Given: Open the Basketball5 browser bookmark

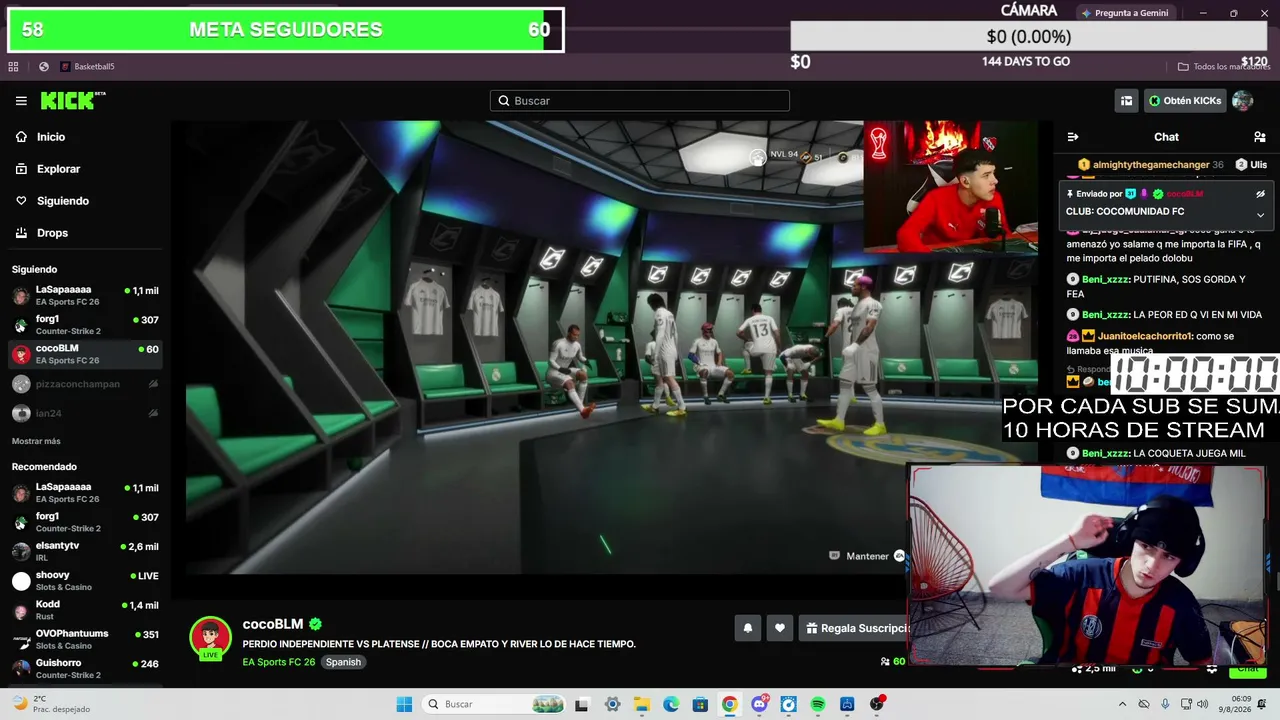Looking at the screenshot, I should [88, 67].
